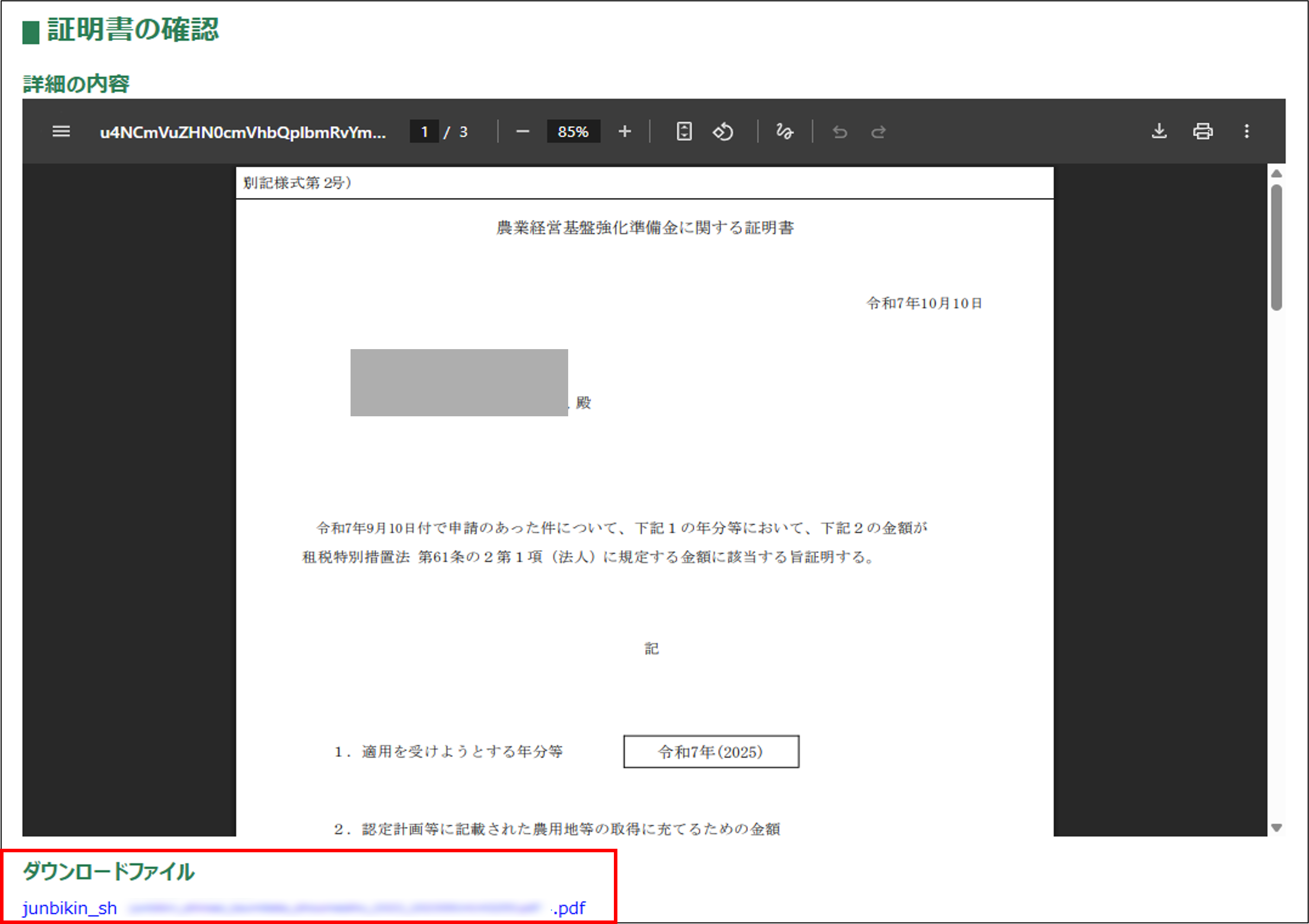Click the zoom out minus icon

point(522,132)
